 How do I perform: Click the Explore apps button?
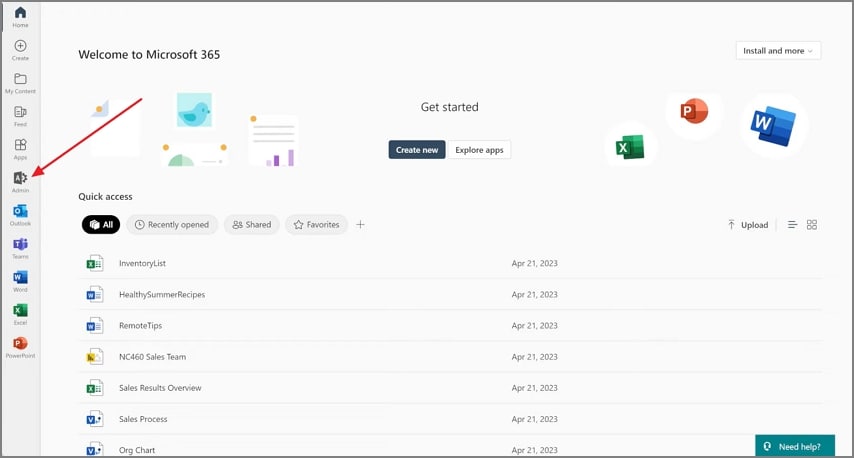point(479,150)
